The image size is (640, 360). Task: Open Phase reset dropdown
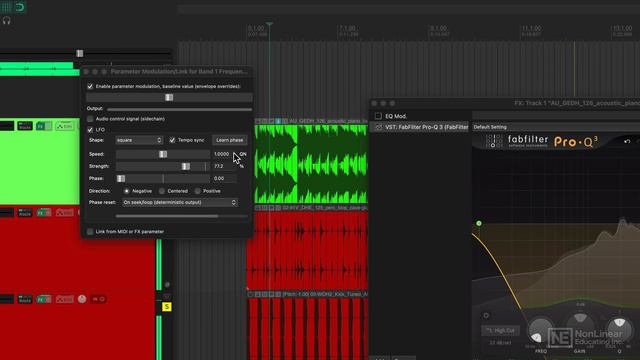pos(180,202)
